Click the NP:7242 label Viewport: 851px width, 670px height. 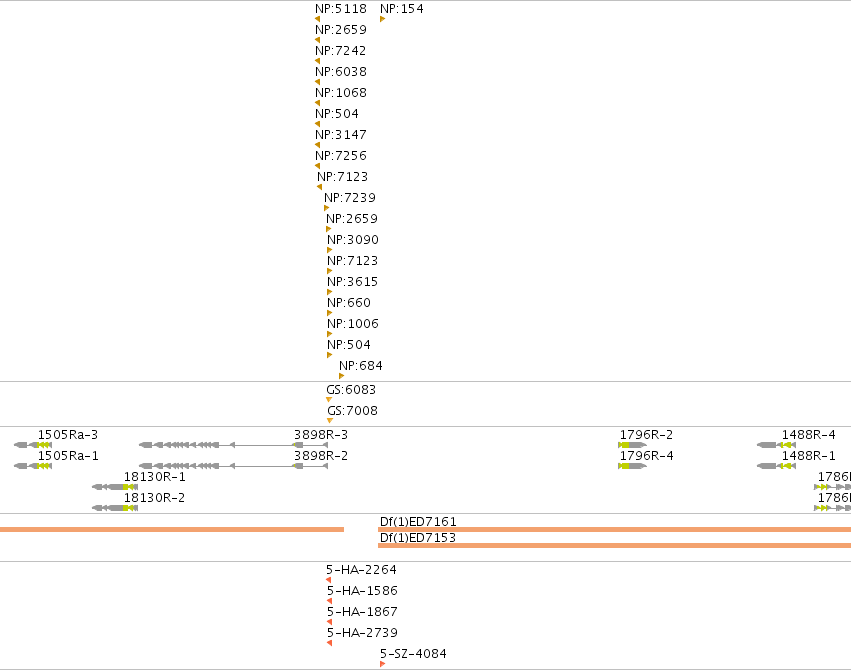tap(341, 51)
